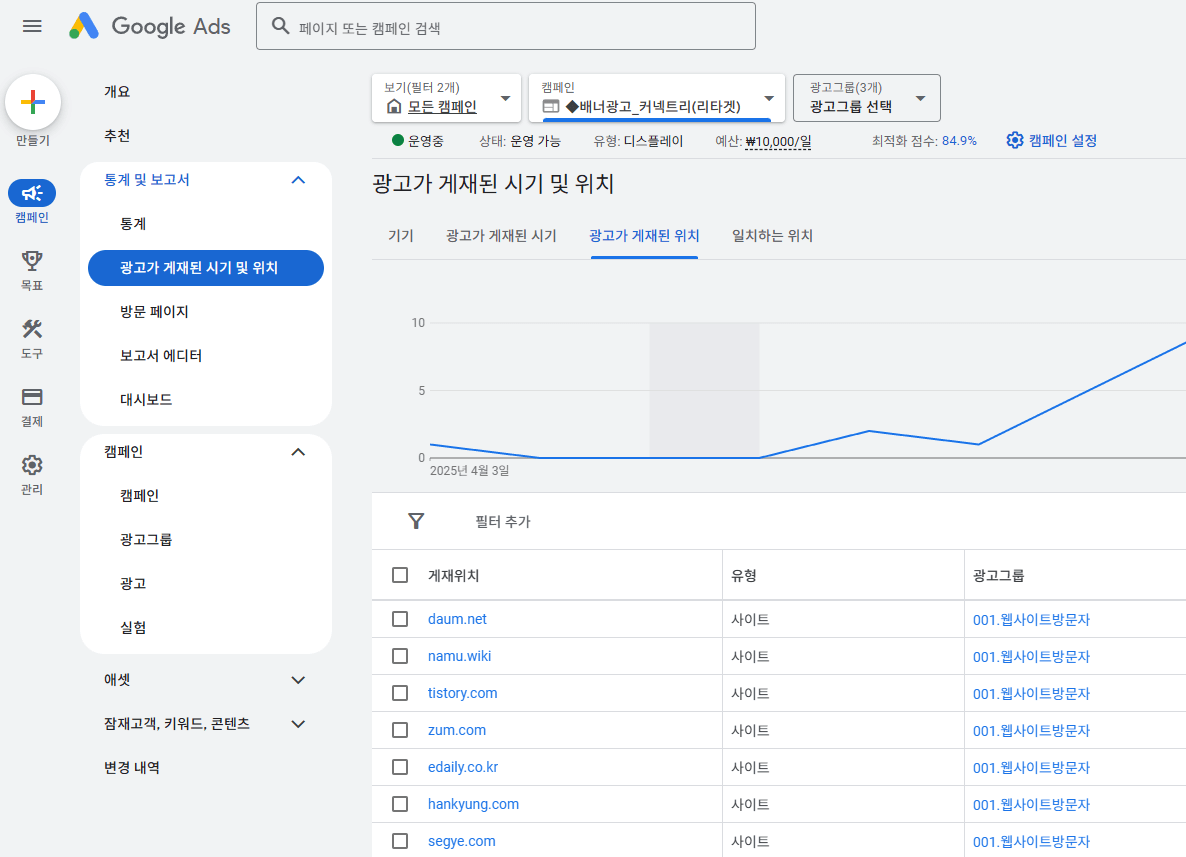Expand the 애셋 sidebar section
Viewport: 1186px width, 857px height.
coord(298,680)
